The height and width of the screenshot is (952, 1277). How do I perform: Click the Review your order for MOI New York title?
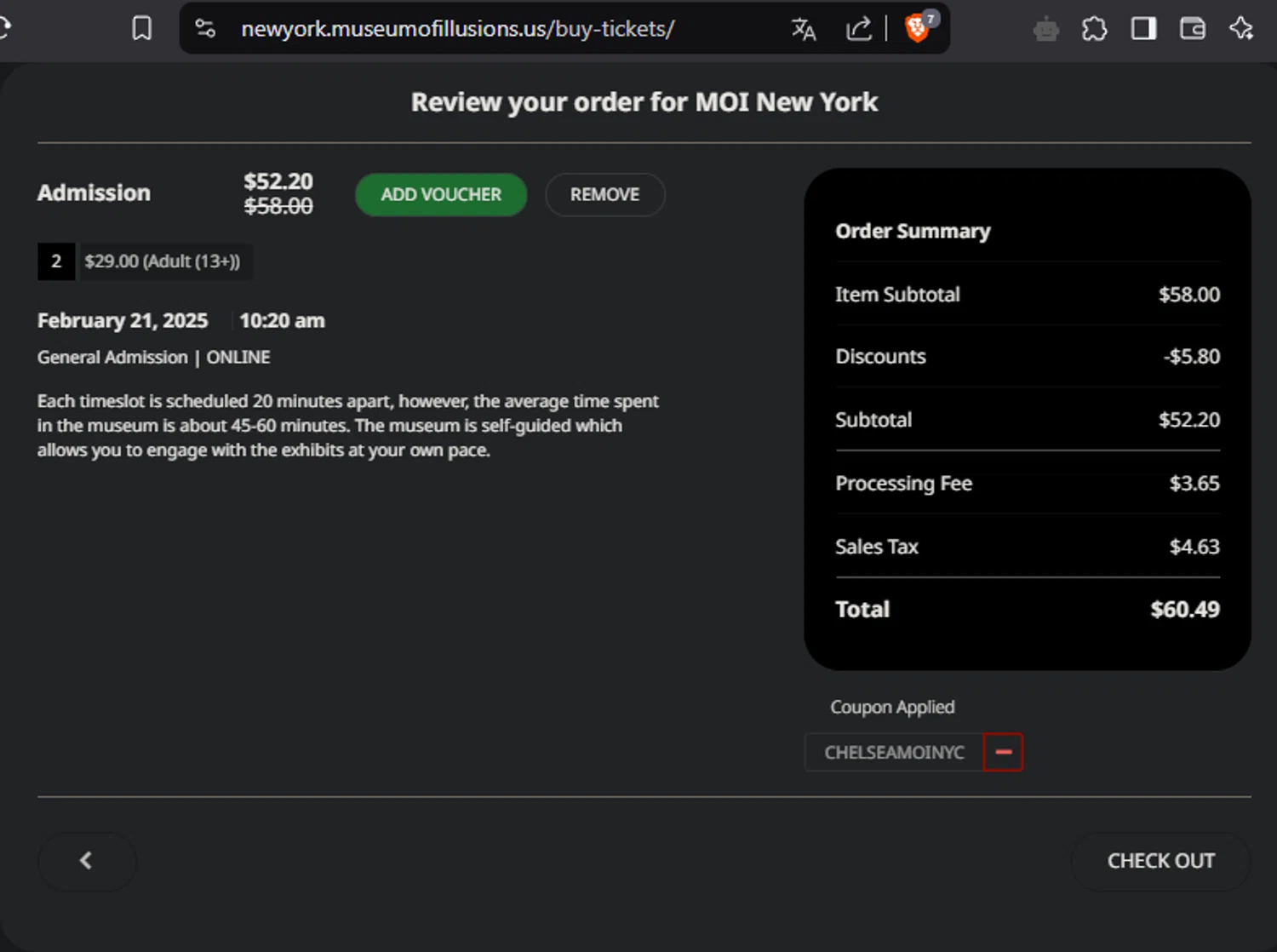(644, 102)
